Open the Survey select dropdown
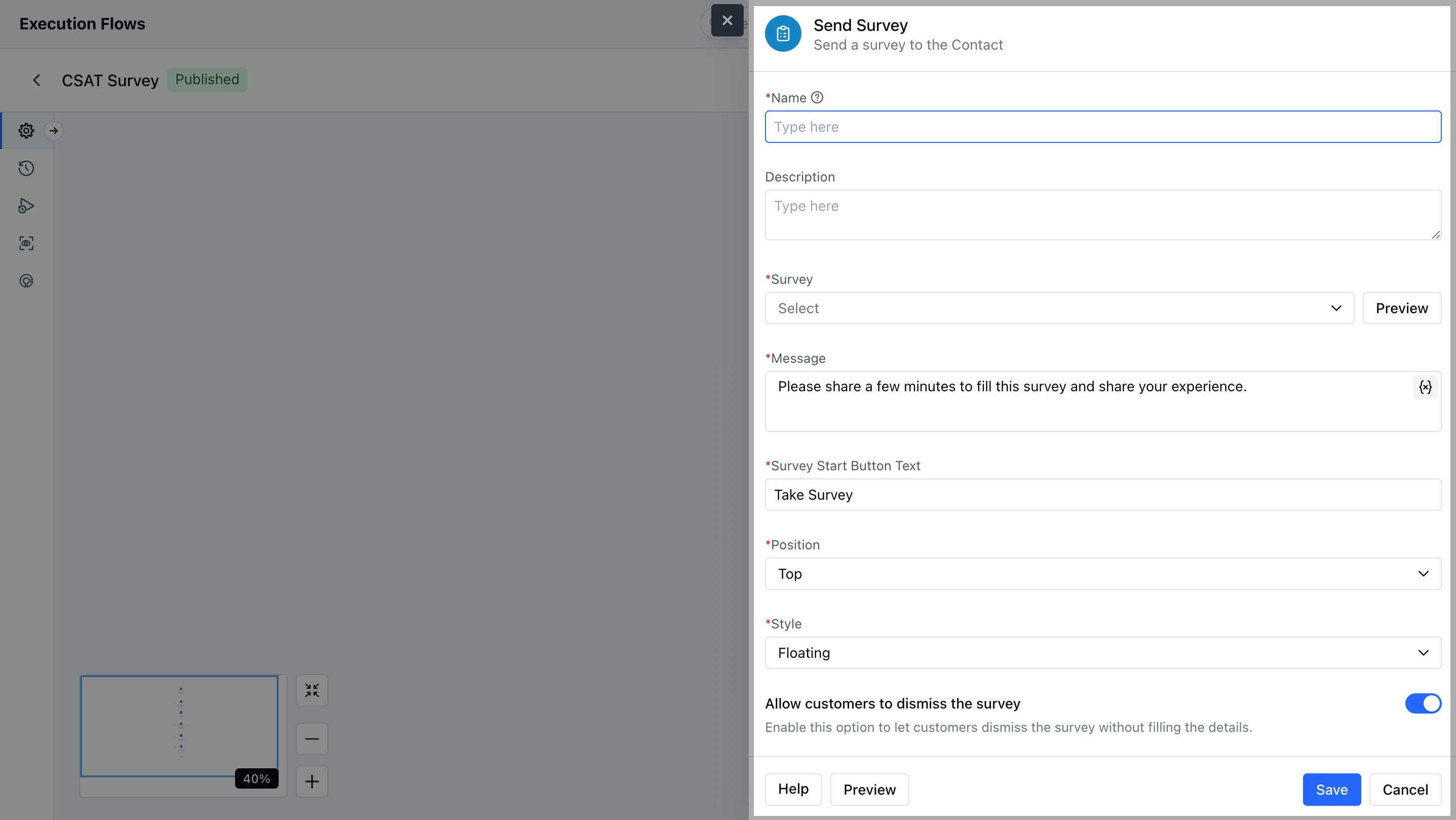Screen dimensions: 1456x820 1059,308
